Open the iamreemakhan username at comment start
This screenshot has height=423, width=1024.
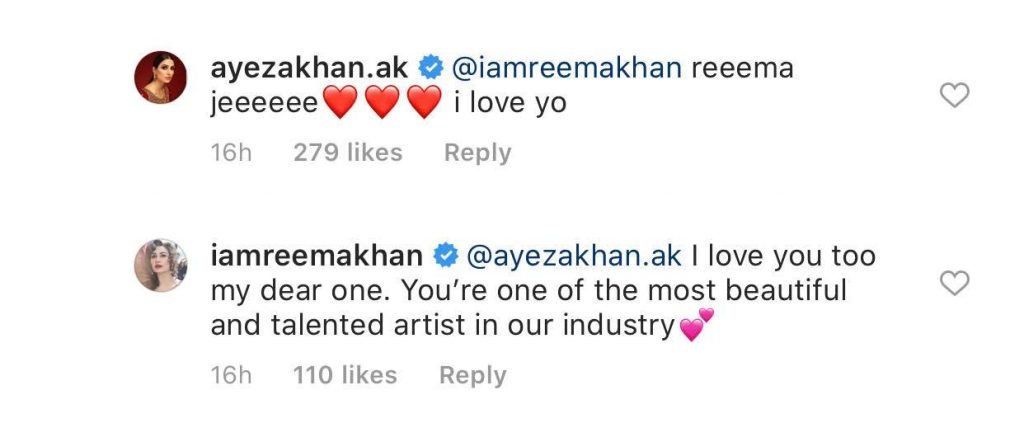(317, 256)
